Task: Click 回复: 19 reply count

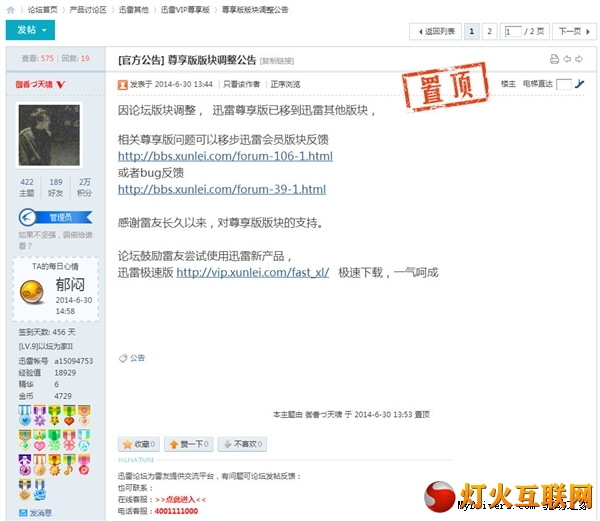Action: coord(75,59)
